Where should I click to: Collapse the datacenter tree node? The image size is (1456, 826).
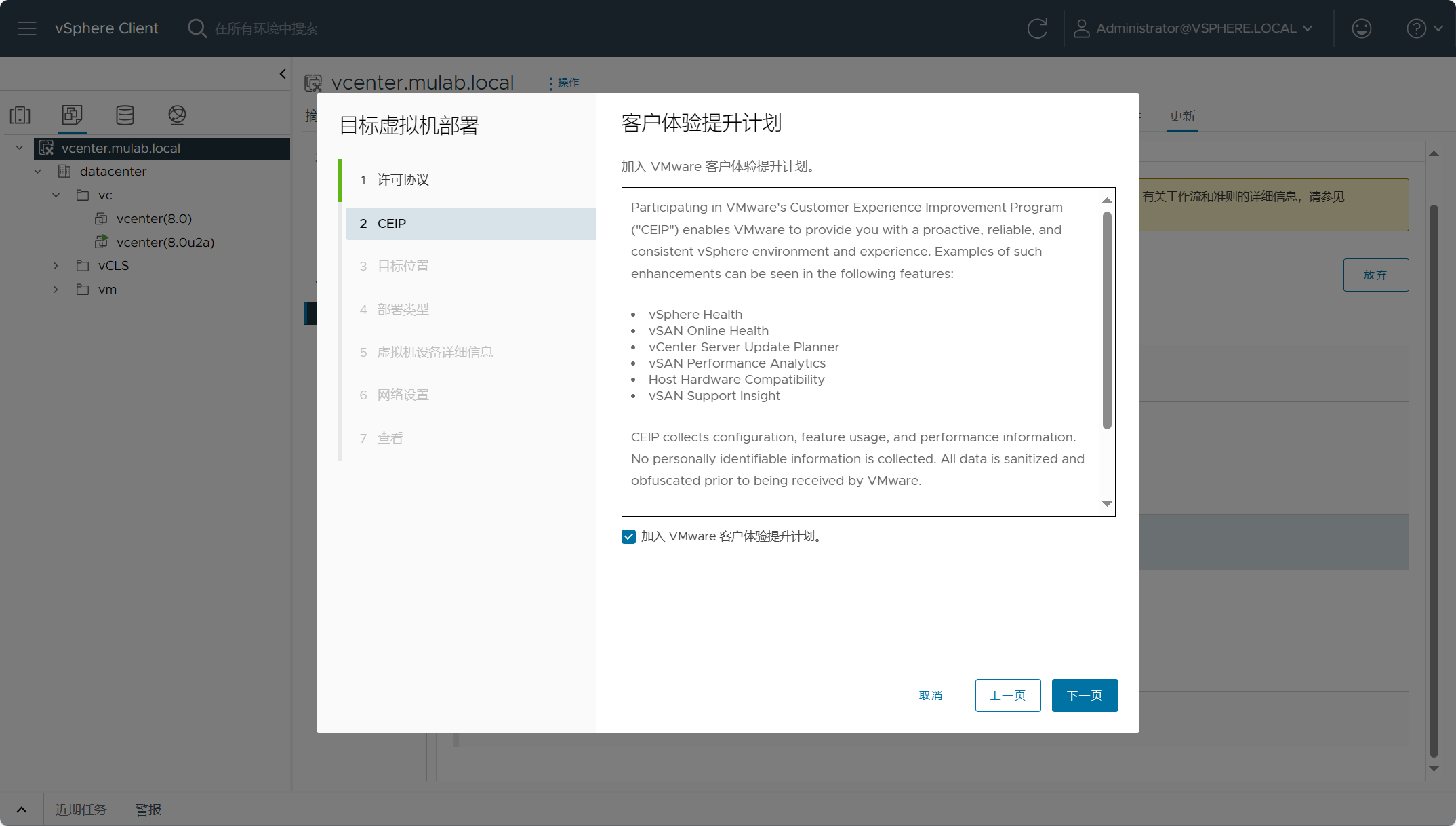[38, 172]
